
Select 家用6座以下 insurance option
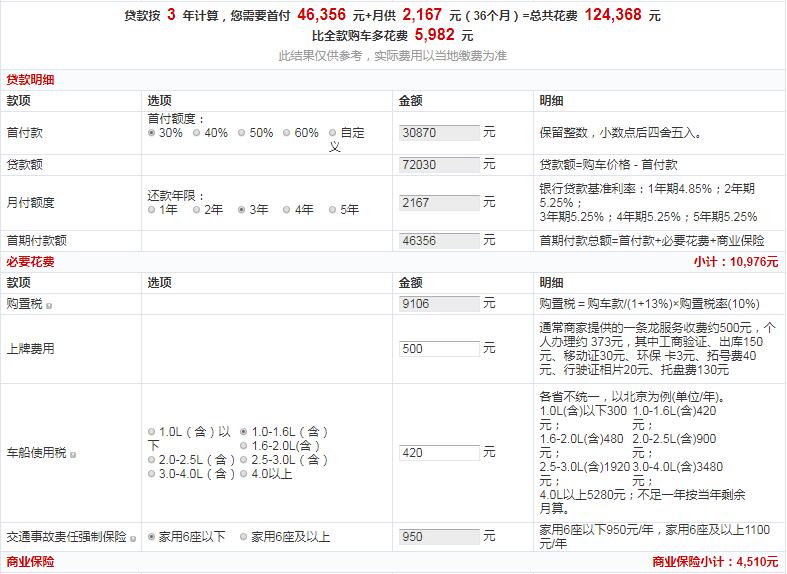(152, 537)
